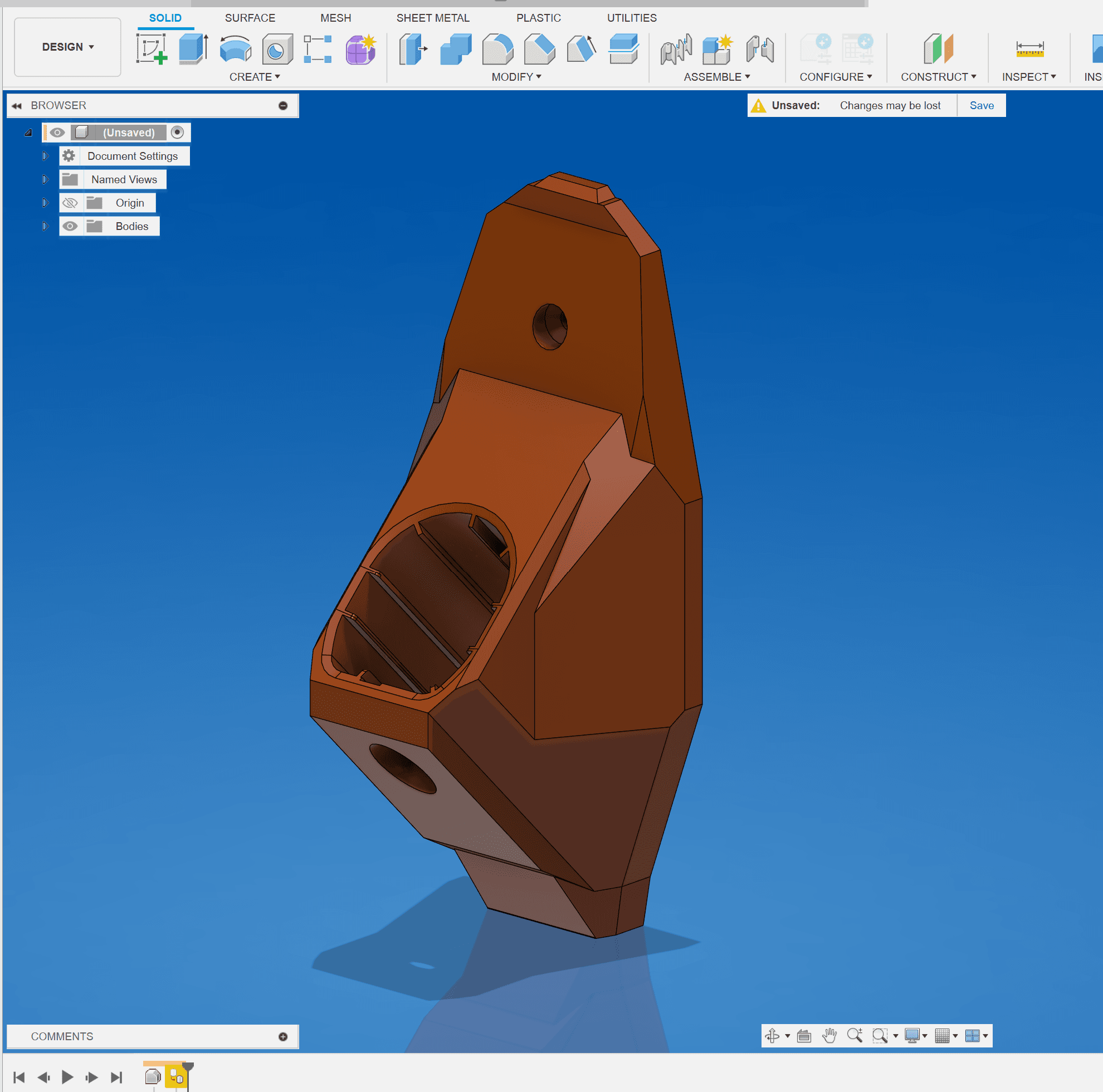Expand the Document Settings node

[45, 156]
